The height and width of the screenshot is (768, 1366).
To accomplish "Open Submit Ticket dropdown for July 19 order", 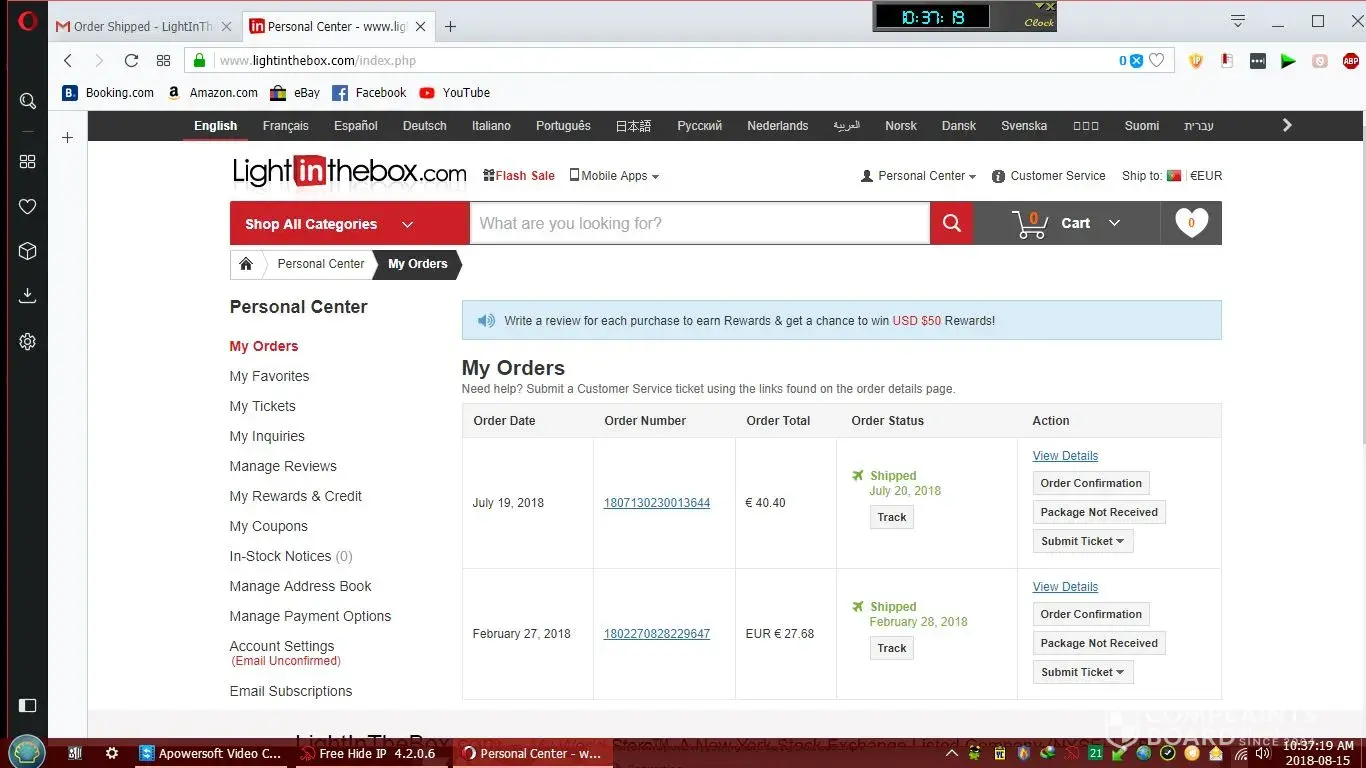I will click(1083, 541).
